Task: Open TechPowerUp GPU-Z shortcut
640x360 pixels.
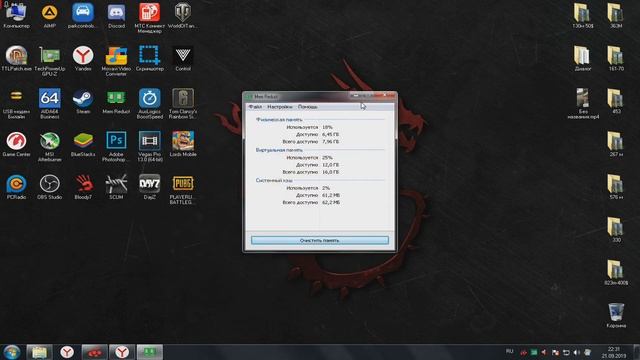Action: coord(49,60)
